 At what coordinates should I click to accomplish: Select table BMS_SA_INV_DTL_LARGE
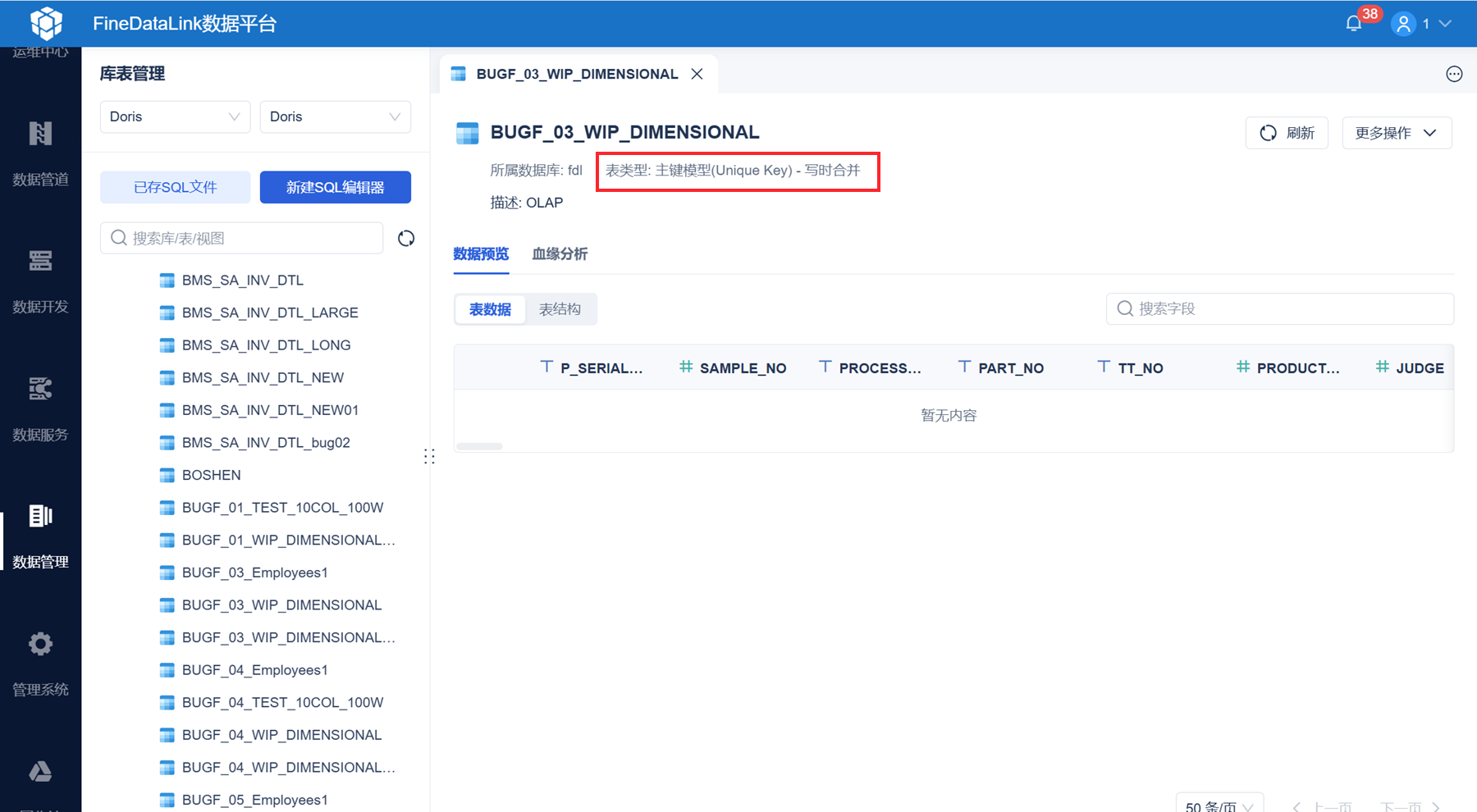(x=270, y=312)
